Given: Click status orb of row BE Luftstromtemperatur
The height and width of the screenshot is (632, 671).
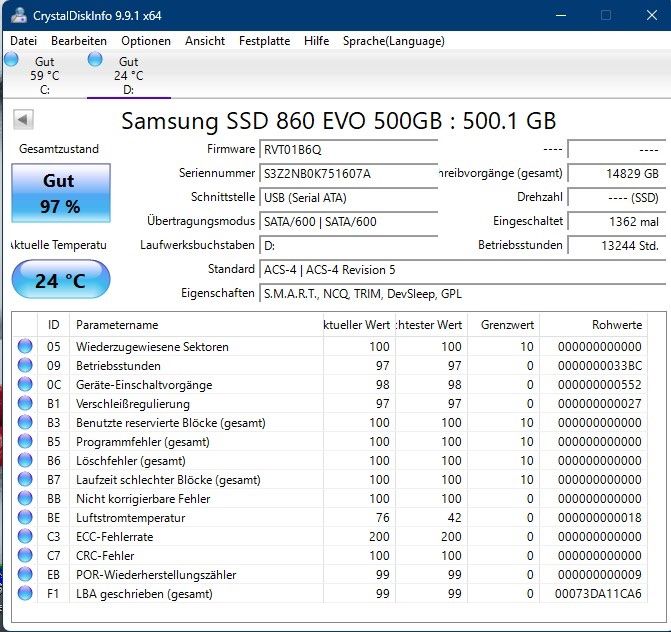Looking at the screenshot, I should (x=25, y=517).
